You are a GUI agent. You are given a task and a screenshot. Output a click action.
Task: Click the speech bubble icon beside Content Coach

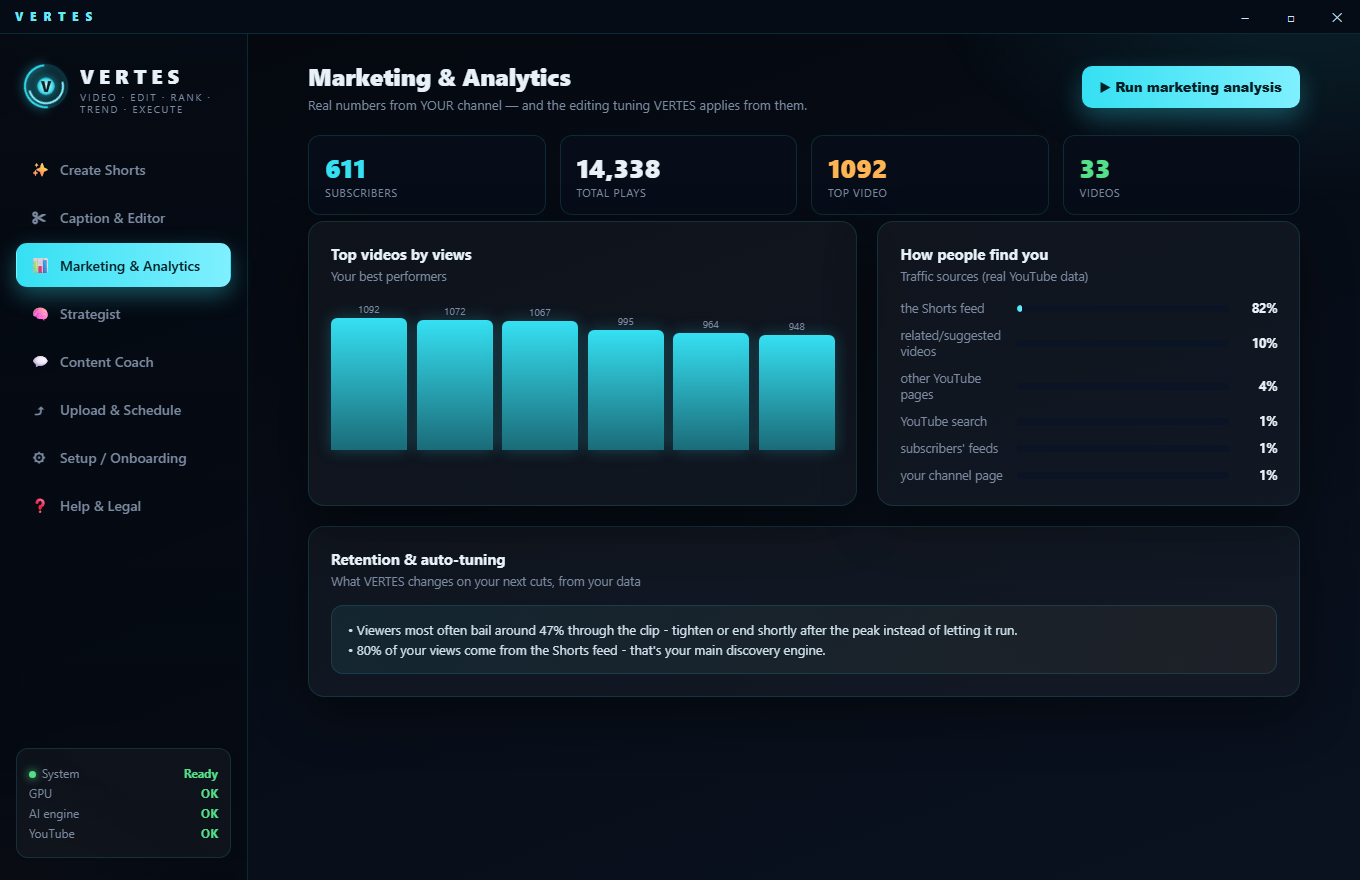pyautogui.click(x=40, y=362)
